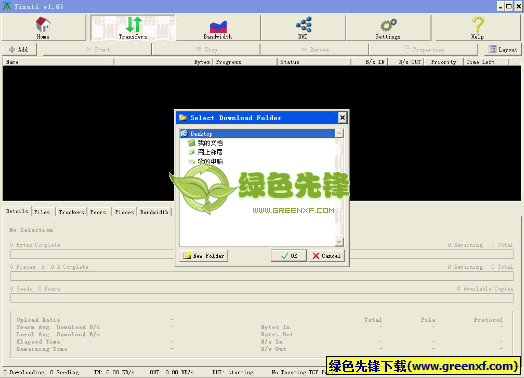Open the Settings gears
Viewport: 524px width, 378px height.
point(388,28)
